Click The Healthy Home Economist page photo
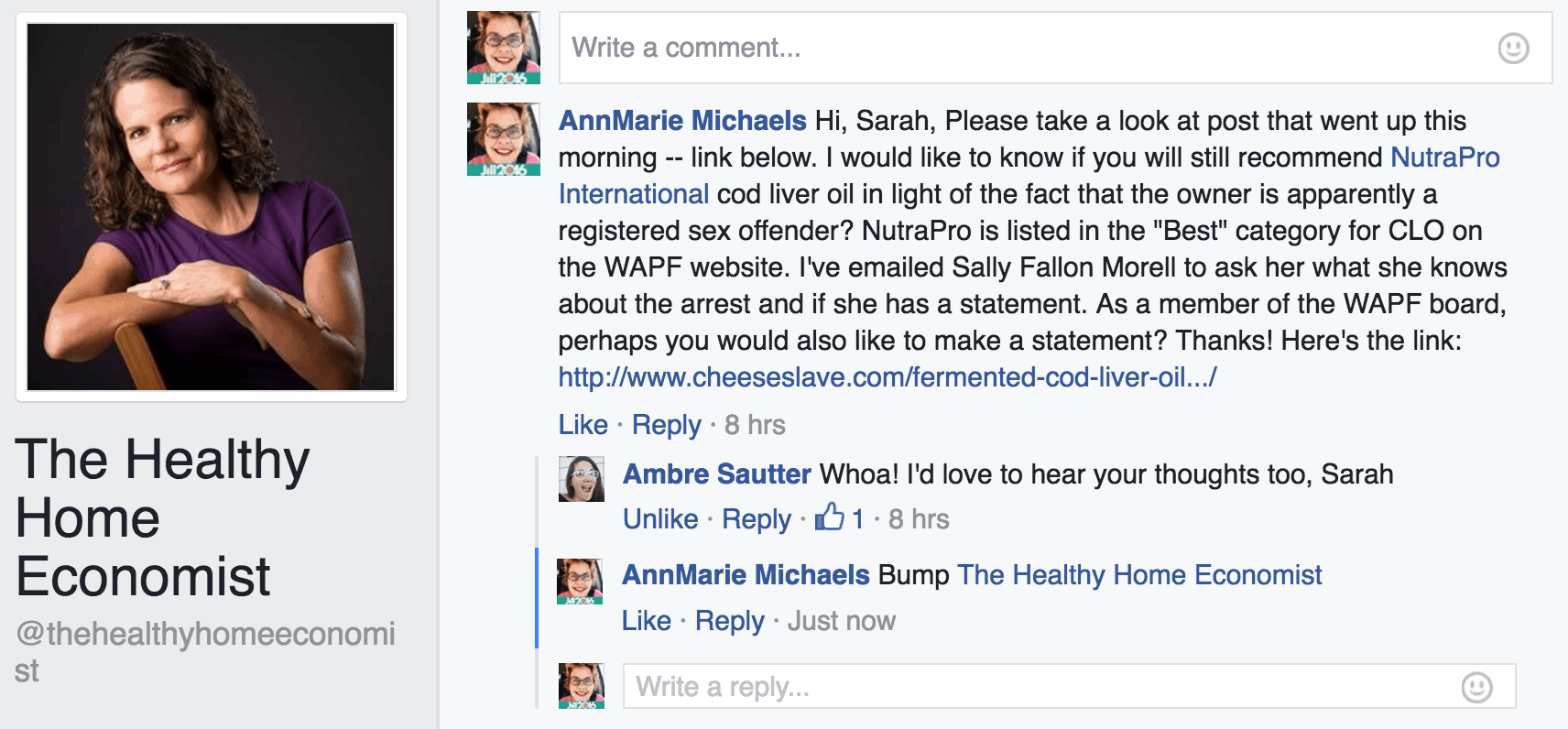This screenshot has height=729, width=1568. coord(211,207)
